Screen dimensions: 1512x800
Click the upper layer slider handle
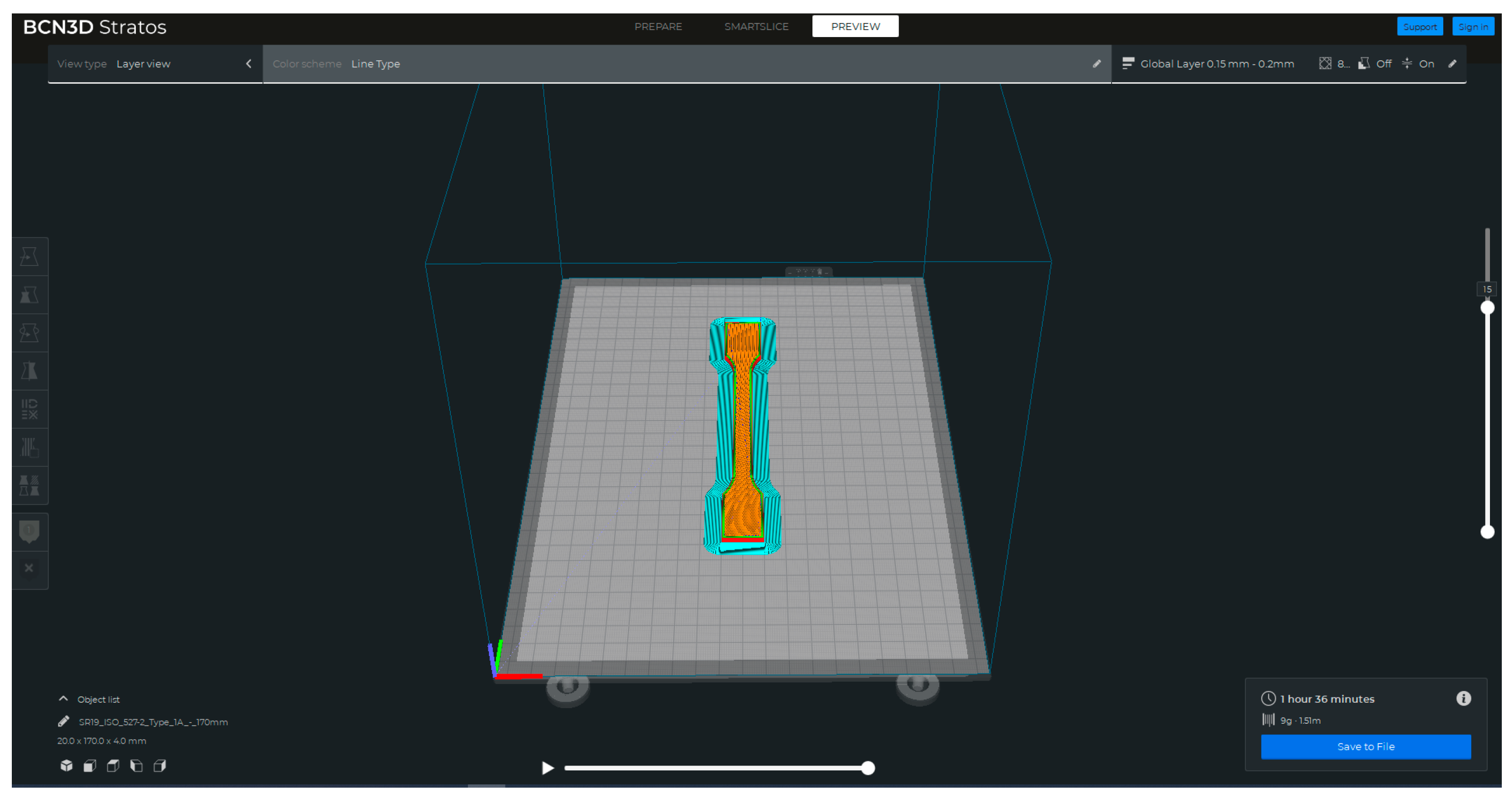pos(1487,307)
